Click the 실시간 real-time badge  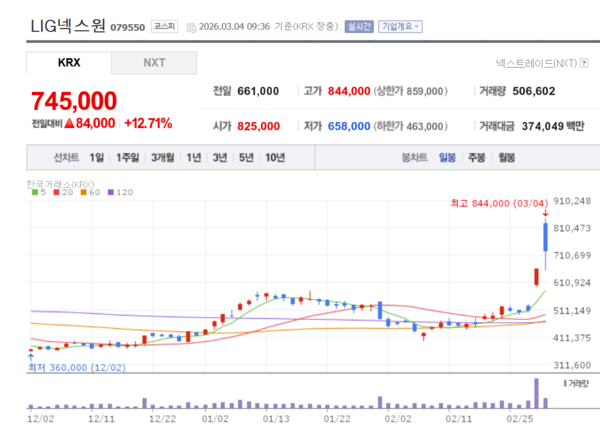pos(357,27)
